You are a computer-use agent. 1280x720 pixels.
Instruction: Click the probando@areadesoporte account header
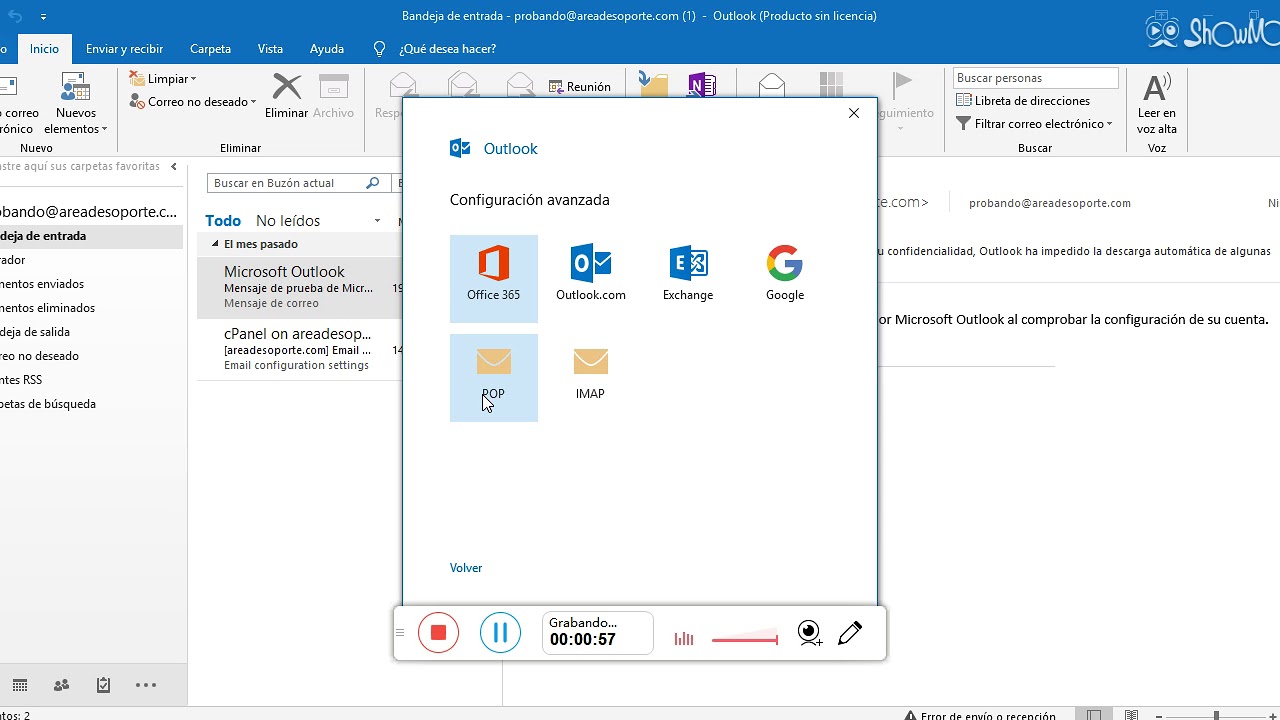pyautogui.click(x=90, y=212)
